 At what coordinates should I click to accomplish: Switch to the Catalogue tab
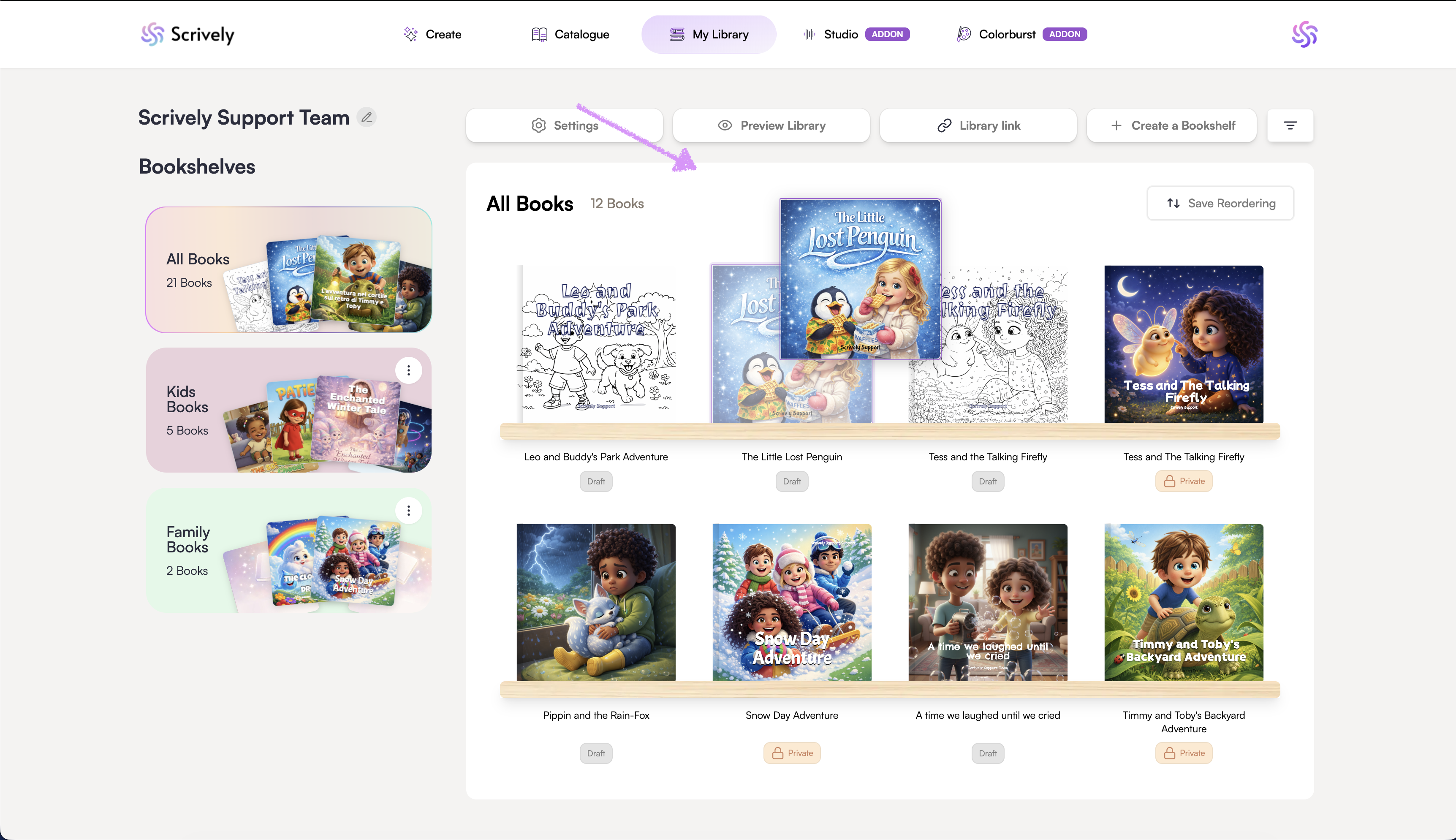tap(570, 34)
